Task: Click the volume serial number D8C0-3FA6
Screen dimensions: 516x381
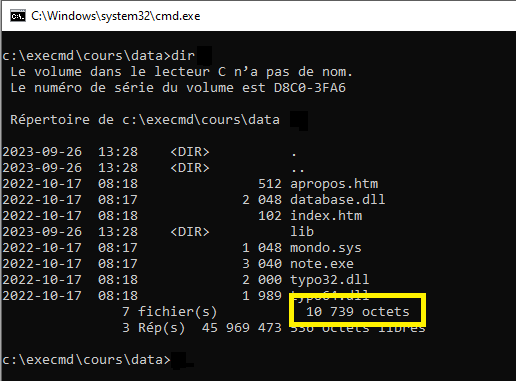Action: [310, 88]
